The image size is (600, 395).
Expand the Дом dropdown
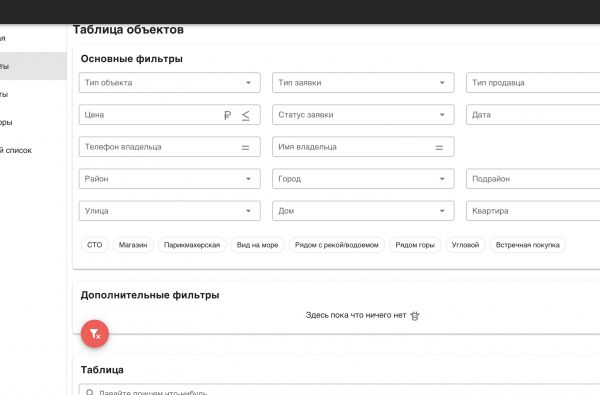pyautogui.click(x=363, y=211)
